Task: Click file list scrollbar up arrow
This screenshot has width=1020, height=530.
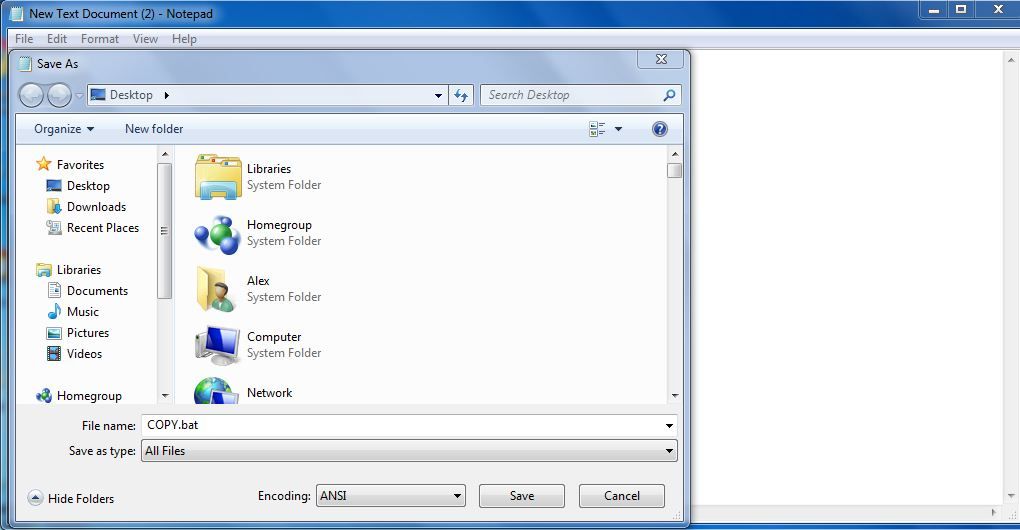Action: pos(675,154)
